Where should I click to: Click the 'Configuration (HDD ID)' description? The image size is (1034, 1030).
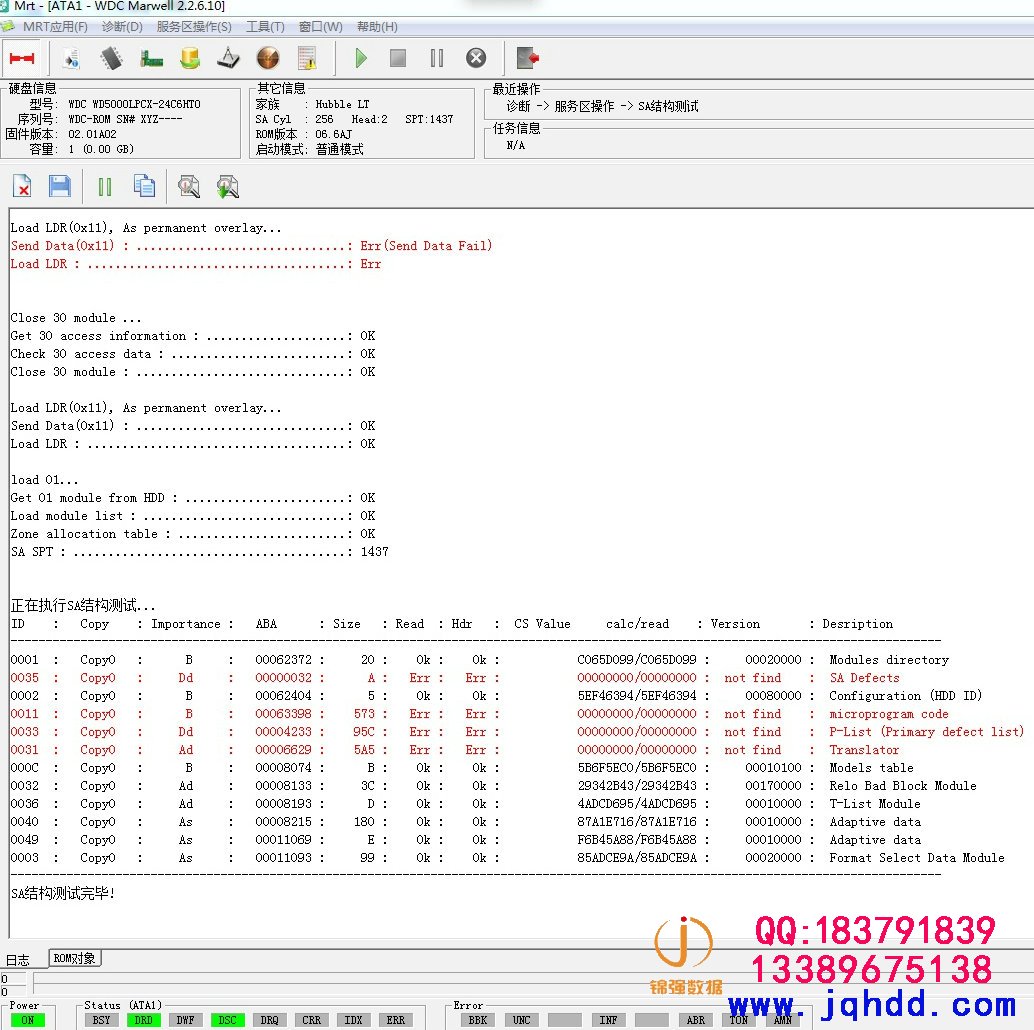tap(905, 696)
